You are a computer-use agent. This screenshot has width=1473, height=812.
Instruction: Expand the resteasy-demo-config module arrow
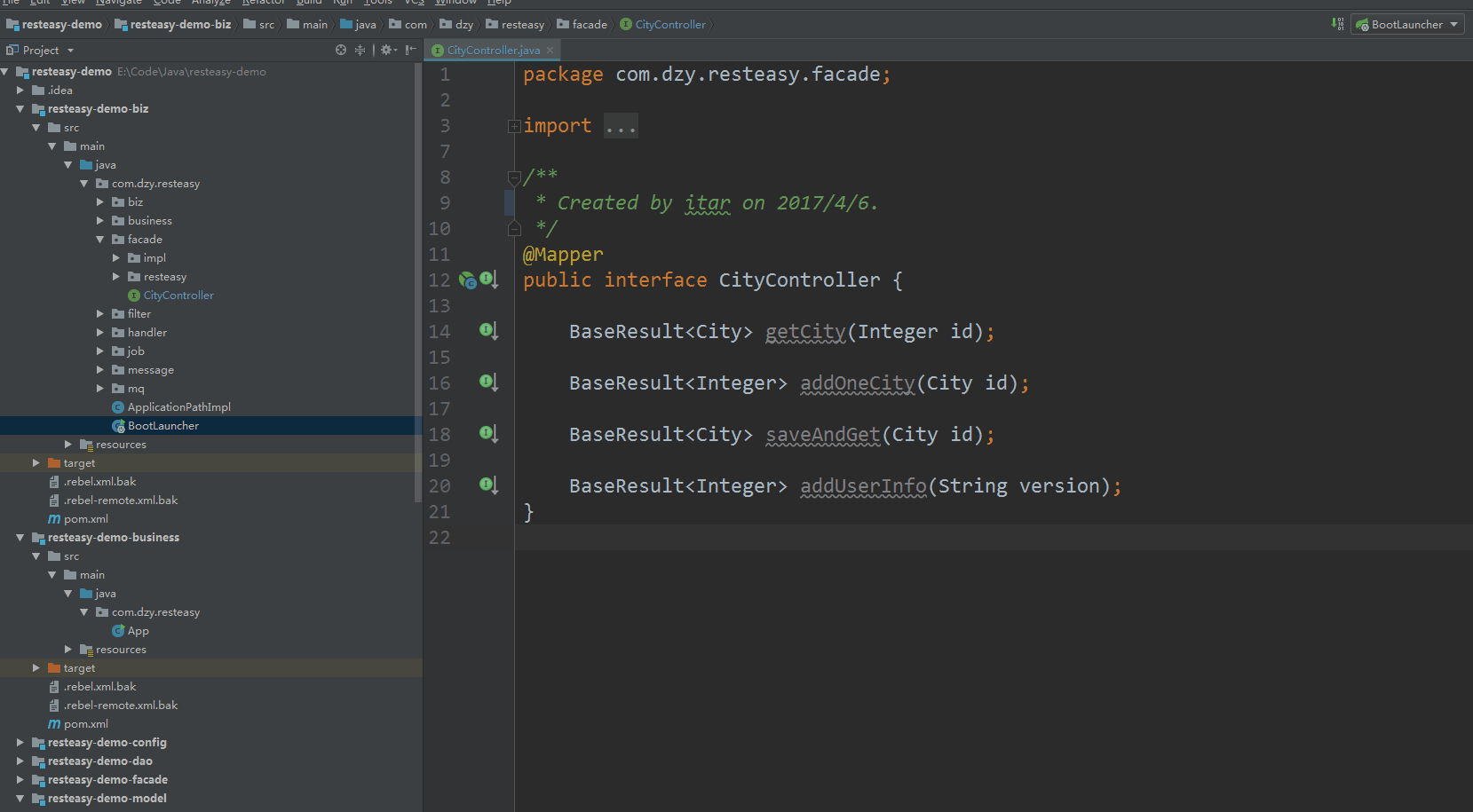[x=20, y=743]
